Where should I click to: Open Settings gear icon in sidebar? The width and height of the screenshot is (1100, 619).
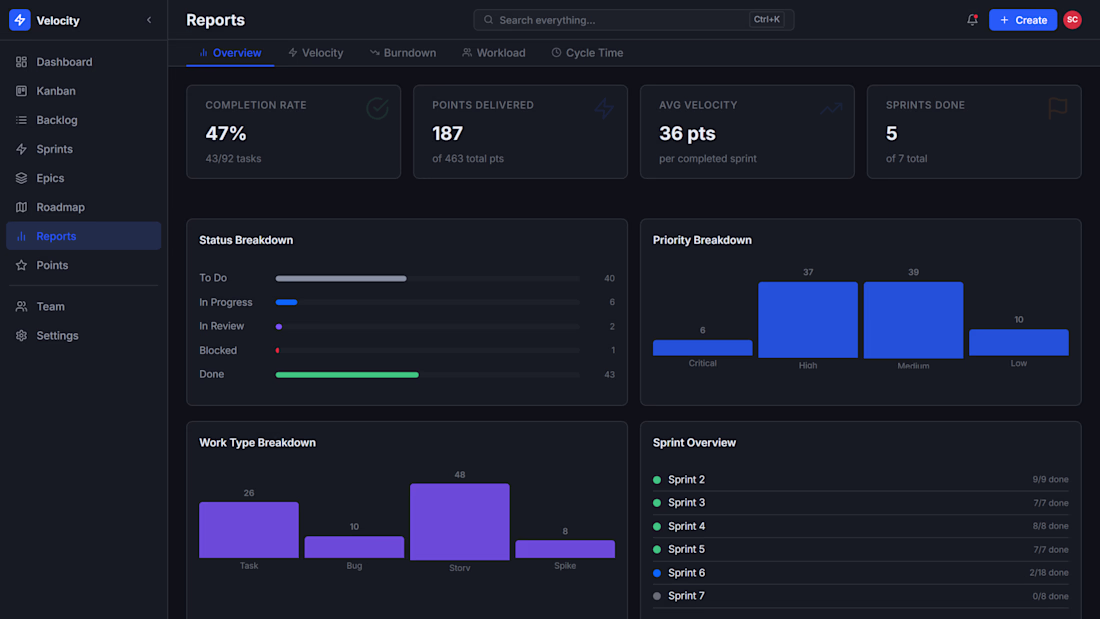[x=21, y=335]
